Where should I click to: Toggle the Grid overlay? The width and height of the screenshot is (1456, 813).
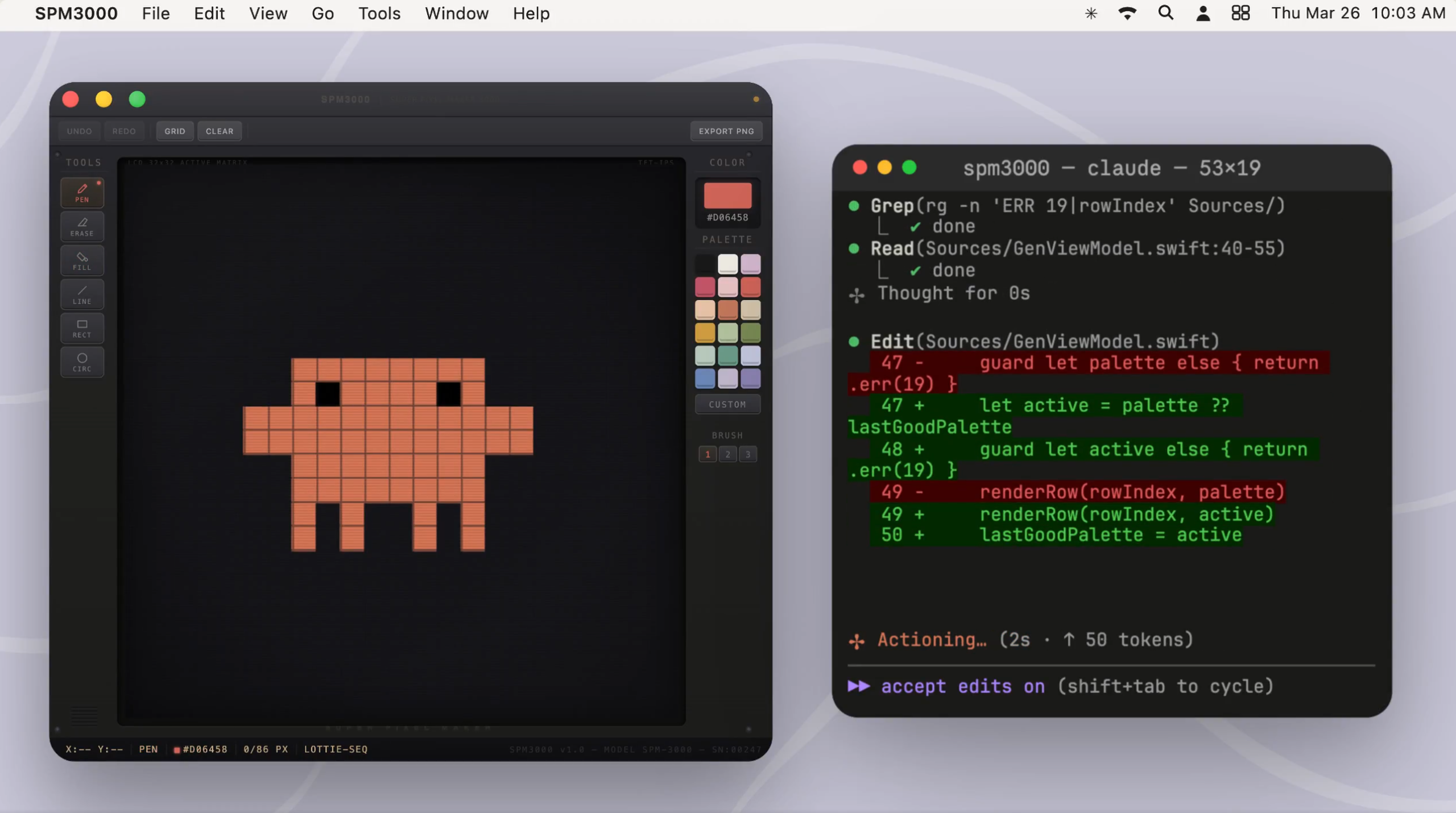(175, 131)
